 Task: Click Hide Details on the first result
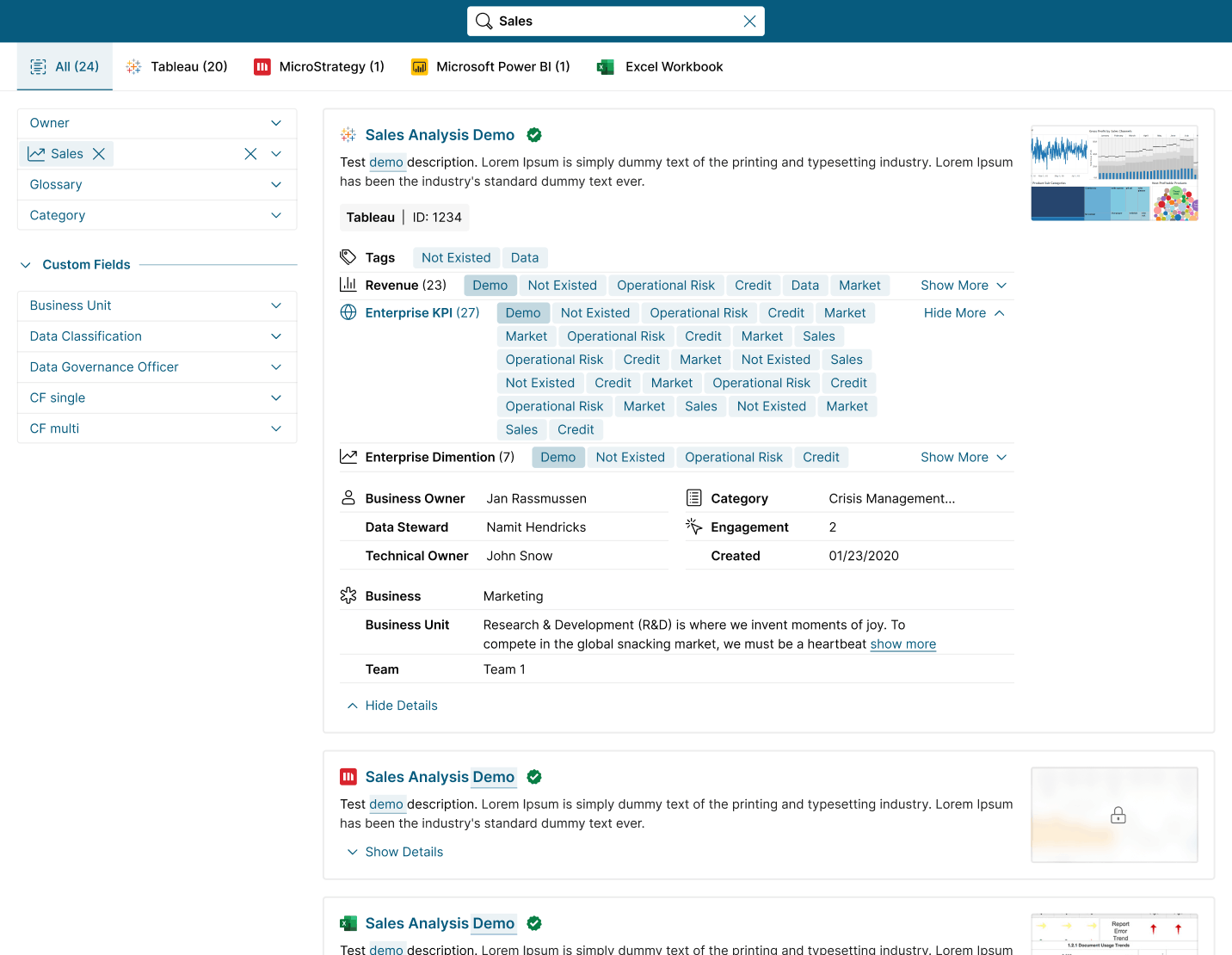(391, 705)
